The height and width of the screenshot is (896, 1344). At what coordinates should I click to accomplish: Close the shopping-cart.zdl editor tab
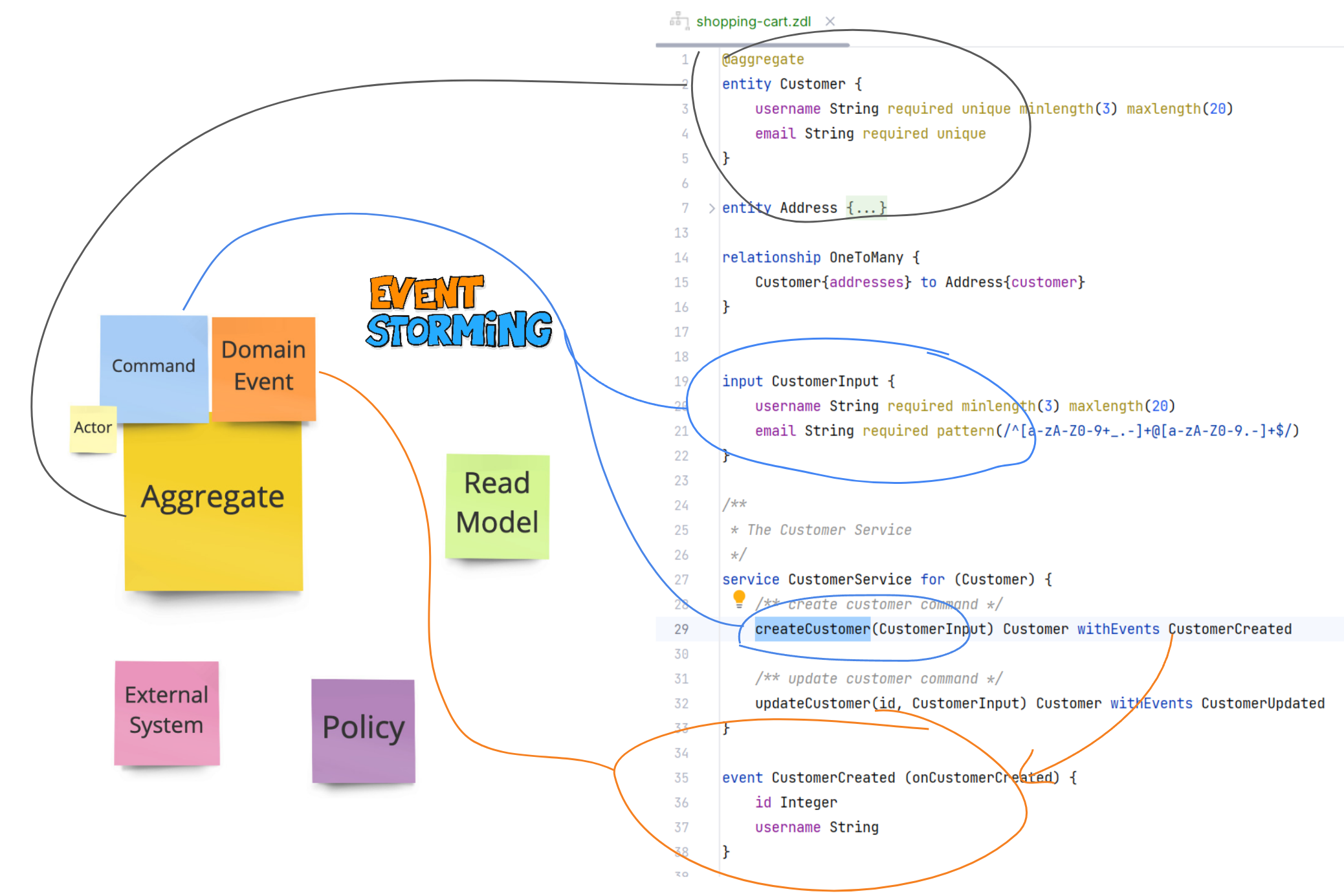tap(831, 21)
